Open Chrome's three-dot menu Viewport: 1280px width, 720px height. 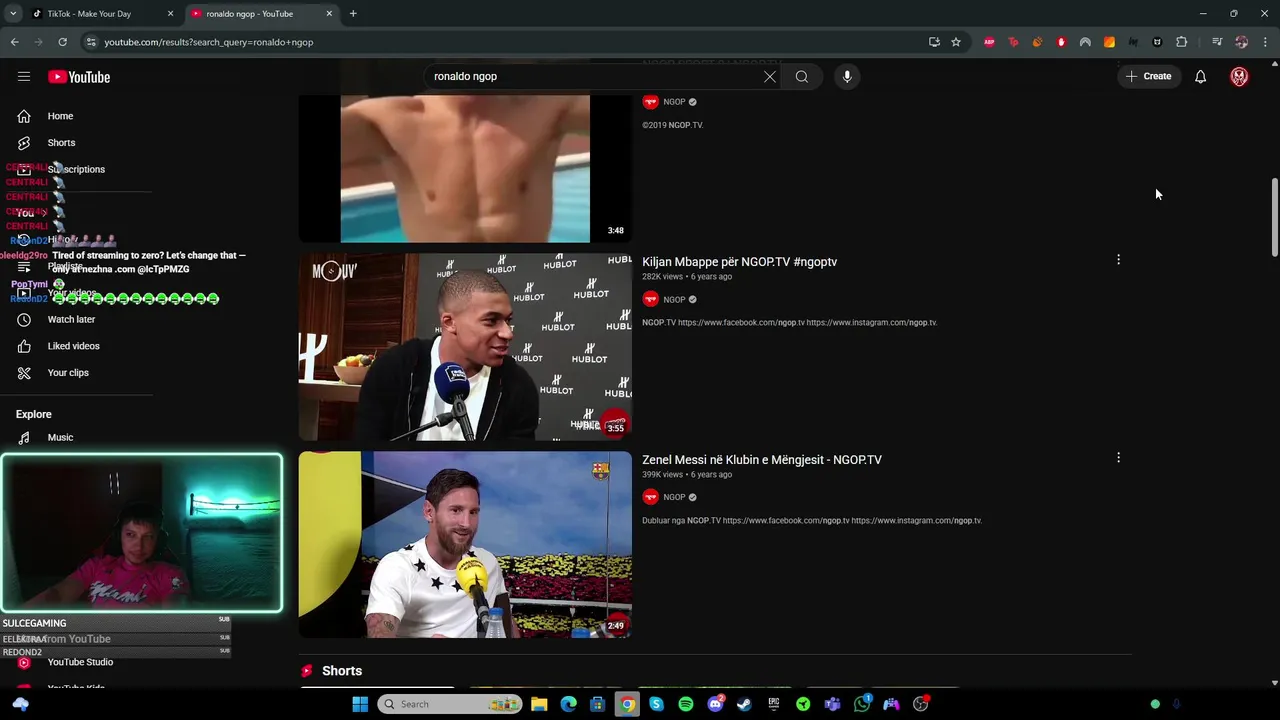[1265, 42]
